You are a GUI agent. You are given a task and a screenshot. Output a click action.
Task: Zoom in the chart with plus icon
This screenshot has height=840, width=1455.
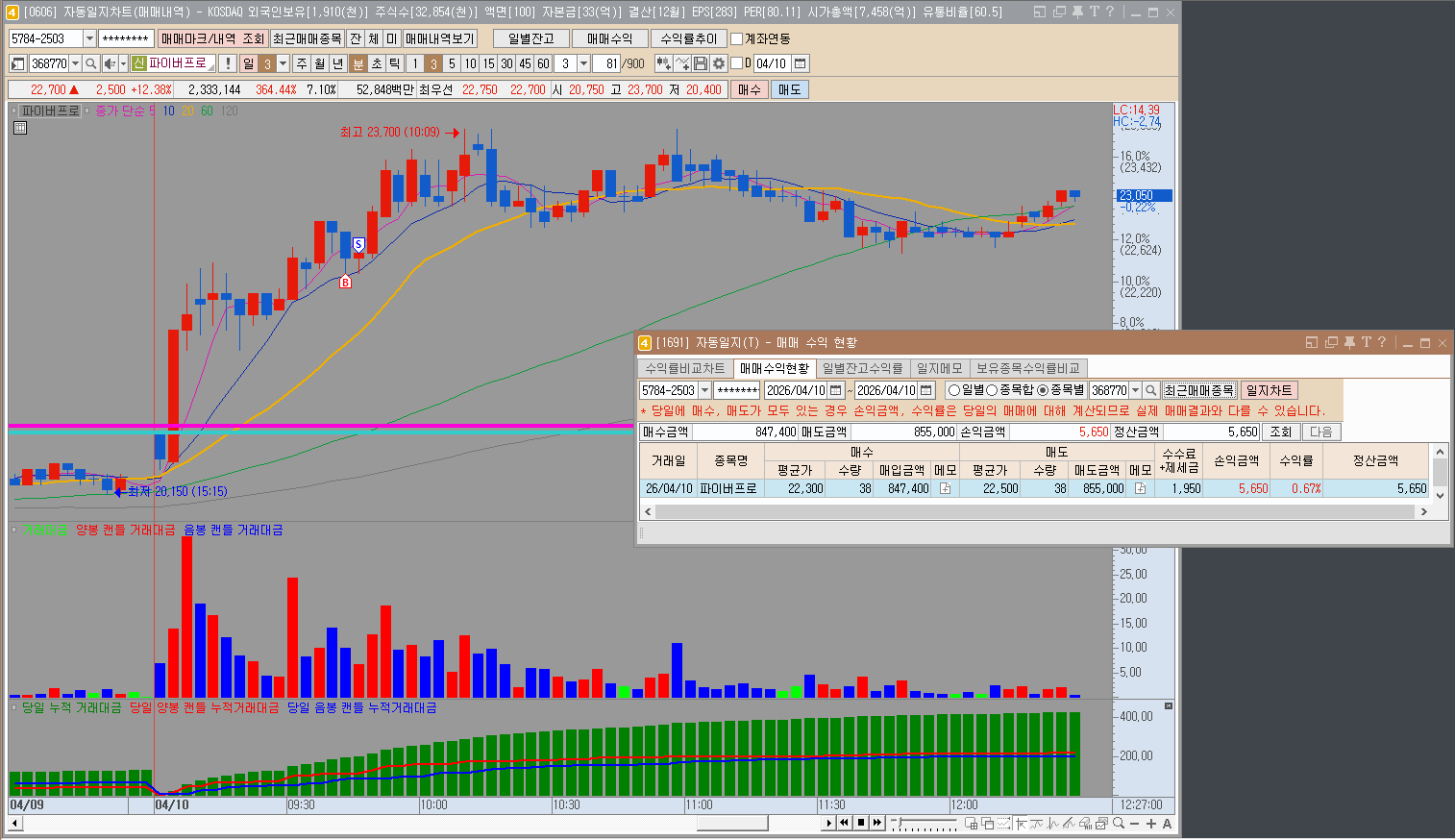(1151, 824)
